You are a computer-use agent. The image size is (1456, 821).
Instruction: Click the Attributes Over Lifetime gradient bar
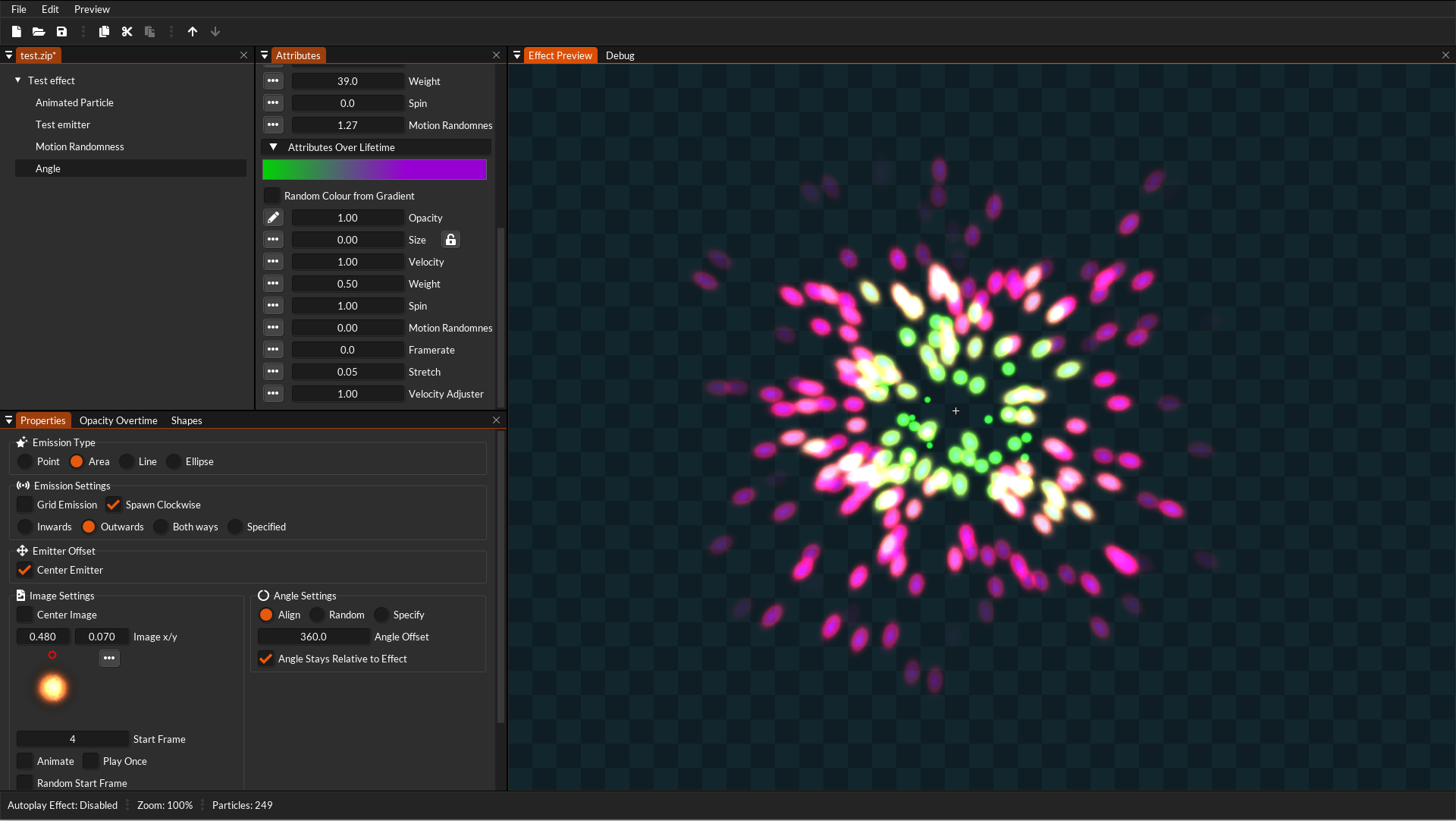point(375,169)
